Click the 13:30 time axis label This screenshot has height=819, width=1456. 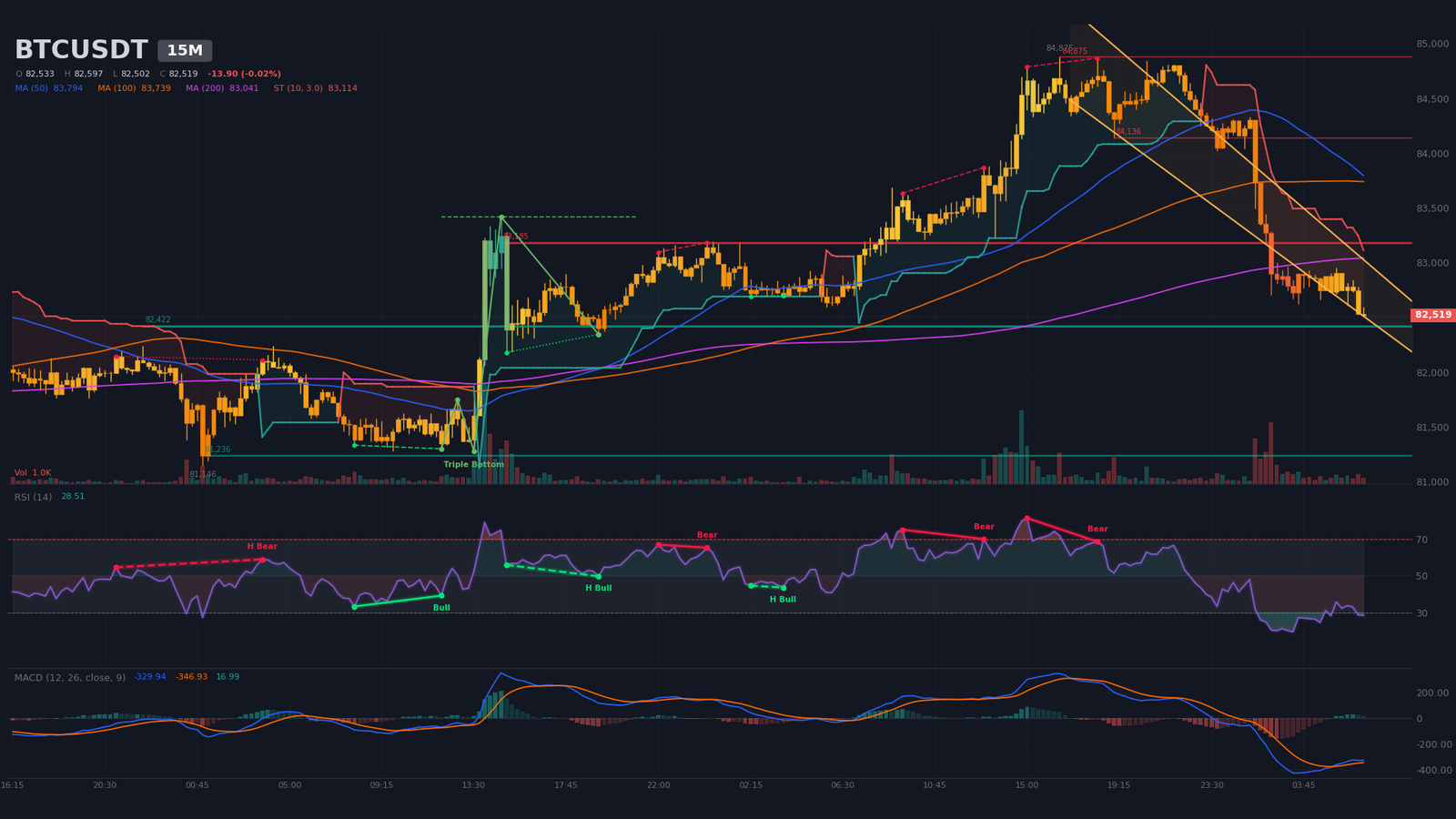[x=473, y=785]
